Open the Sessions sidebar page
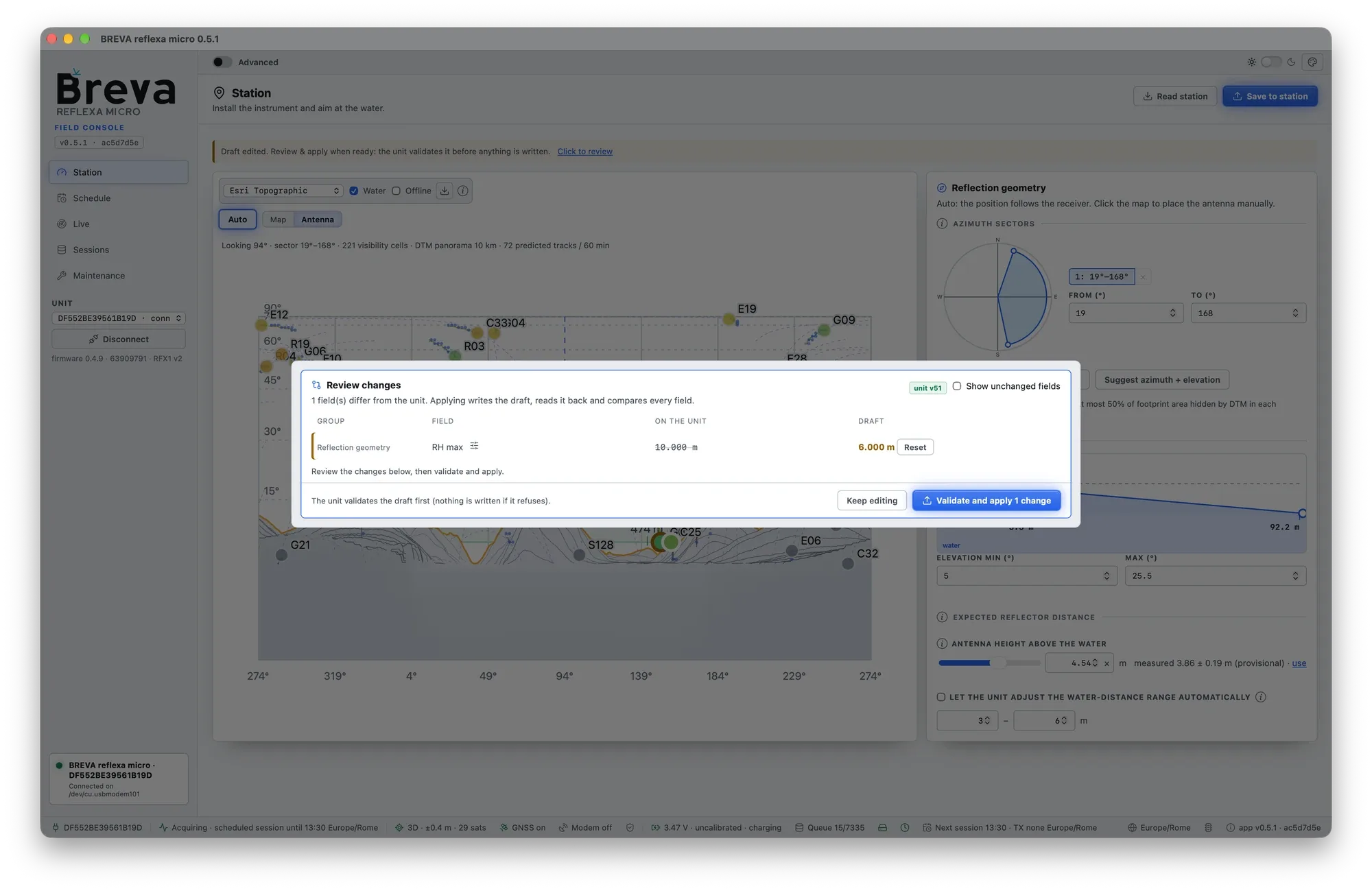 118,250
